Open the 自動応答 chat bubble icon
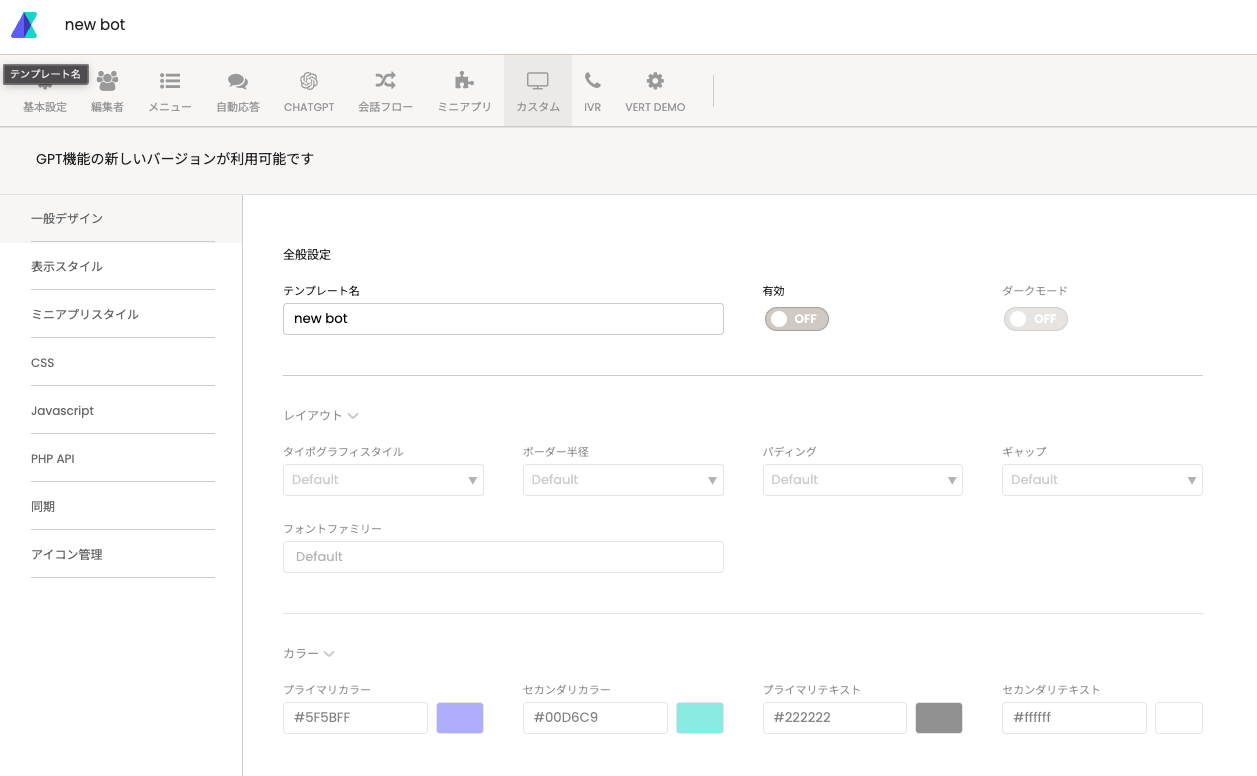Screen dimensions: 1257x776 pyautogui.click(x=237, y=81)
